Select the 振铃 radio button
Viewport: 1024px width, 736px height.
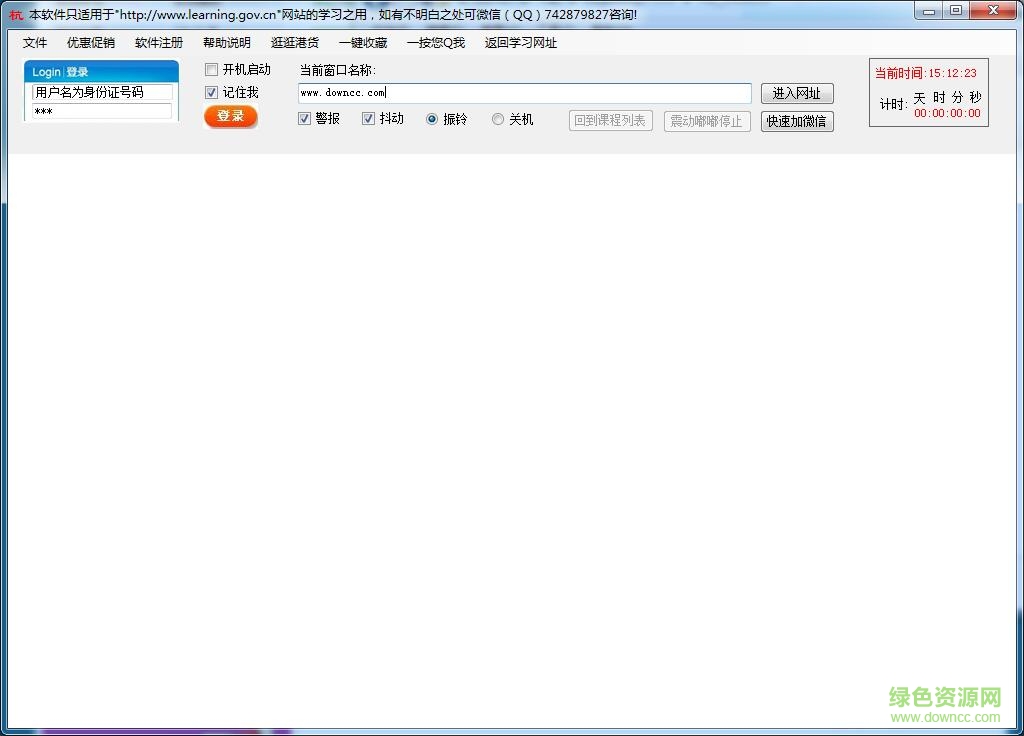click(x=432, y=118)
